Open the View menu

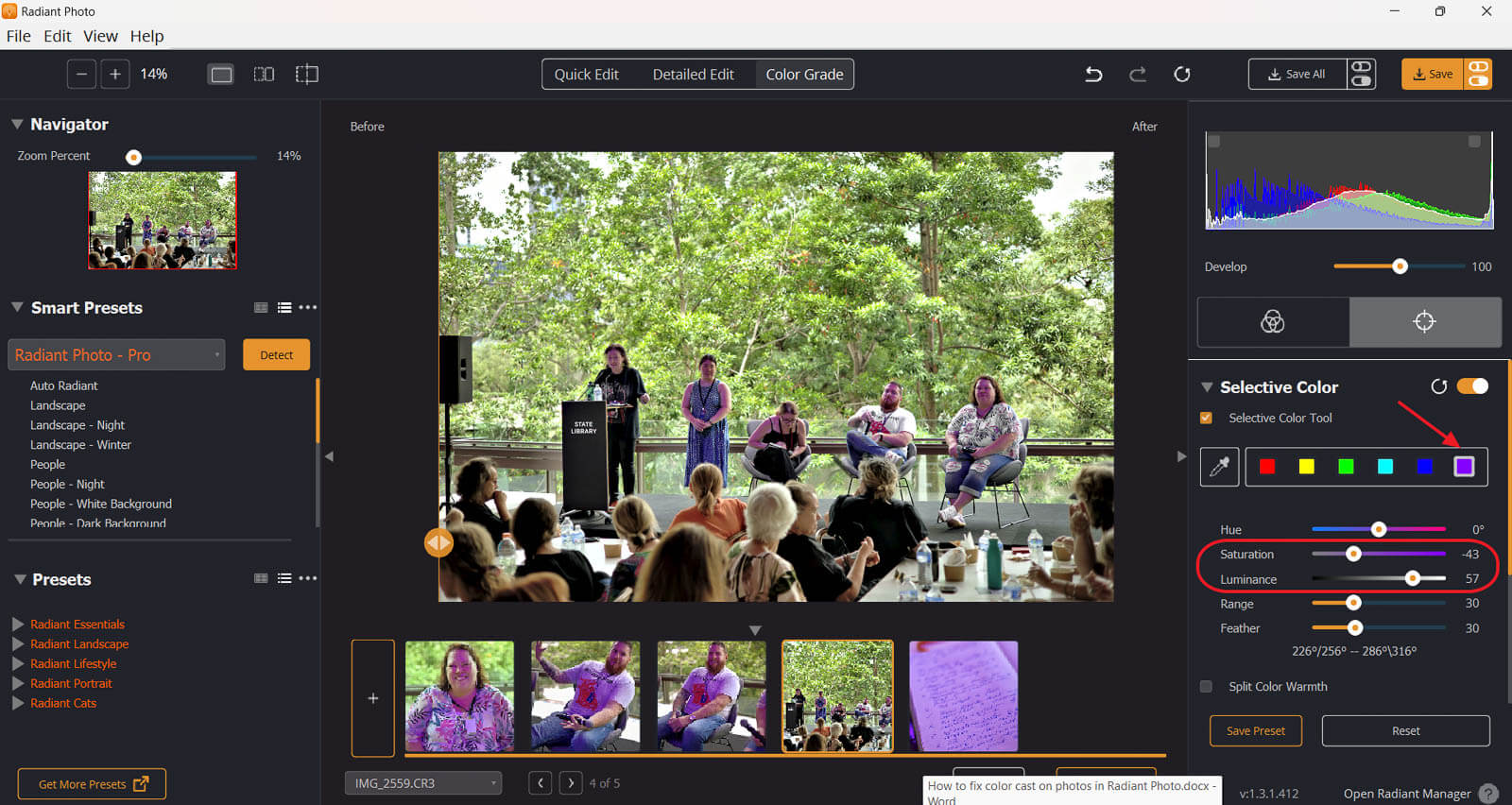(x=100, y=36)
